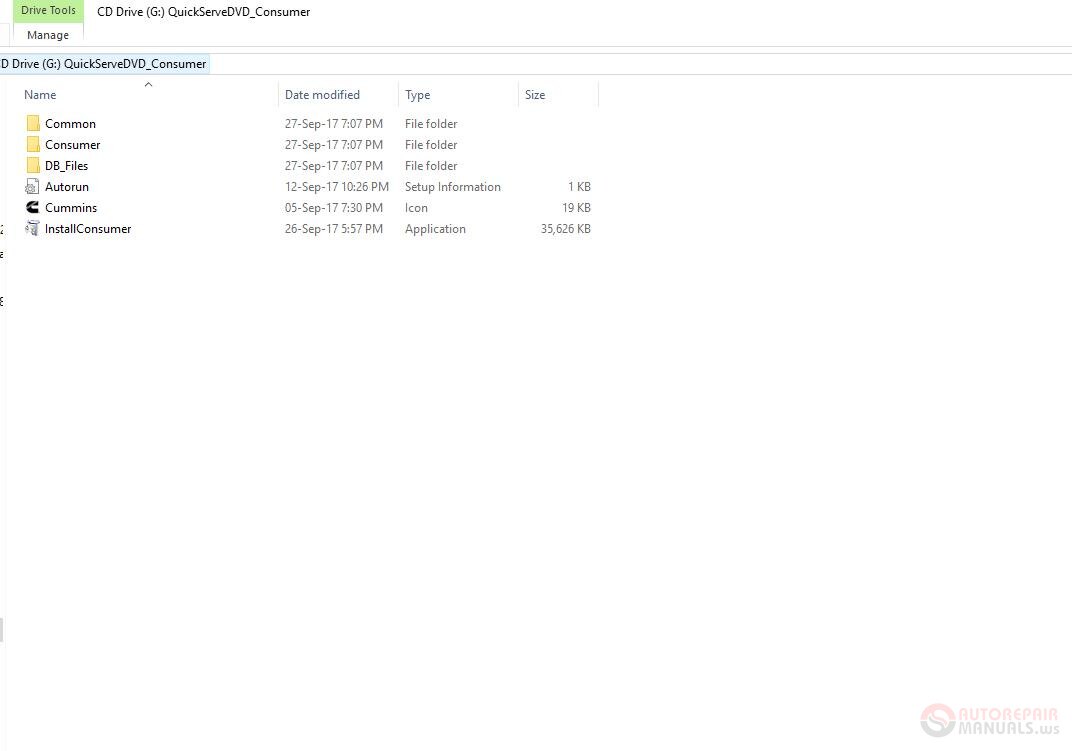Screen dimensions: 1072x751
Task: Select the file name Autorun
Action: (67, 187)
